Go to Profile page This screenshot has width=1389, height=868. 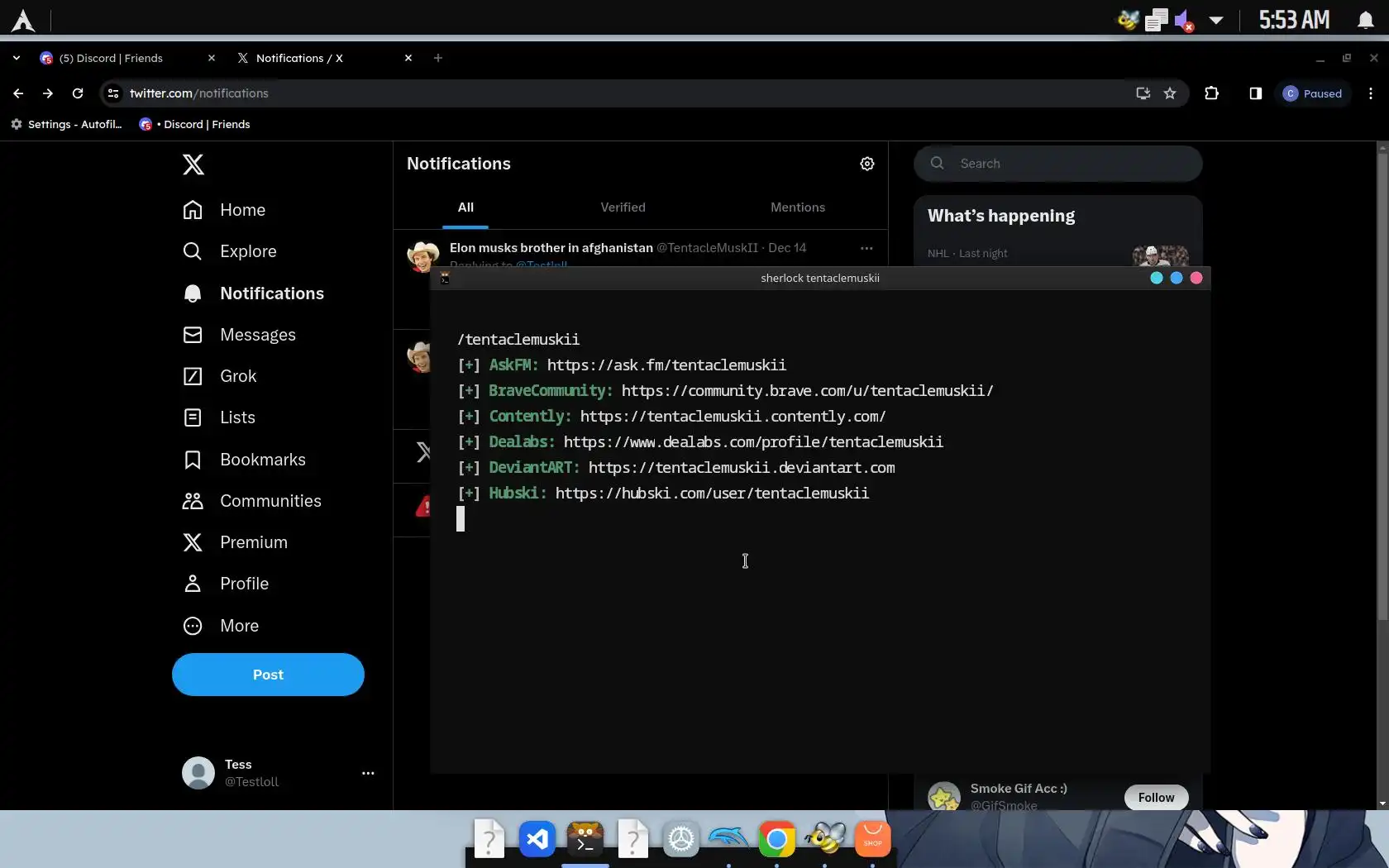[225, 584]
